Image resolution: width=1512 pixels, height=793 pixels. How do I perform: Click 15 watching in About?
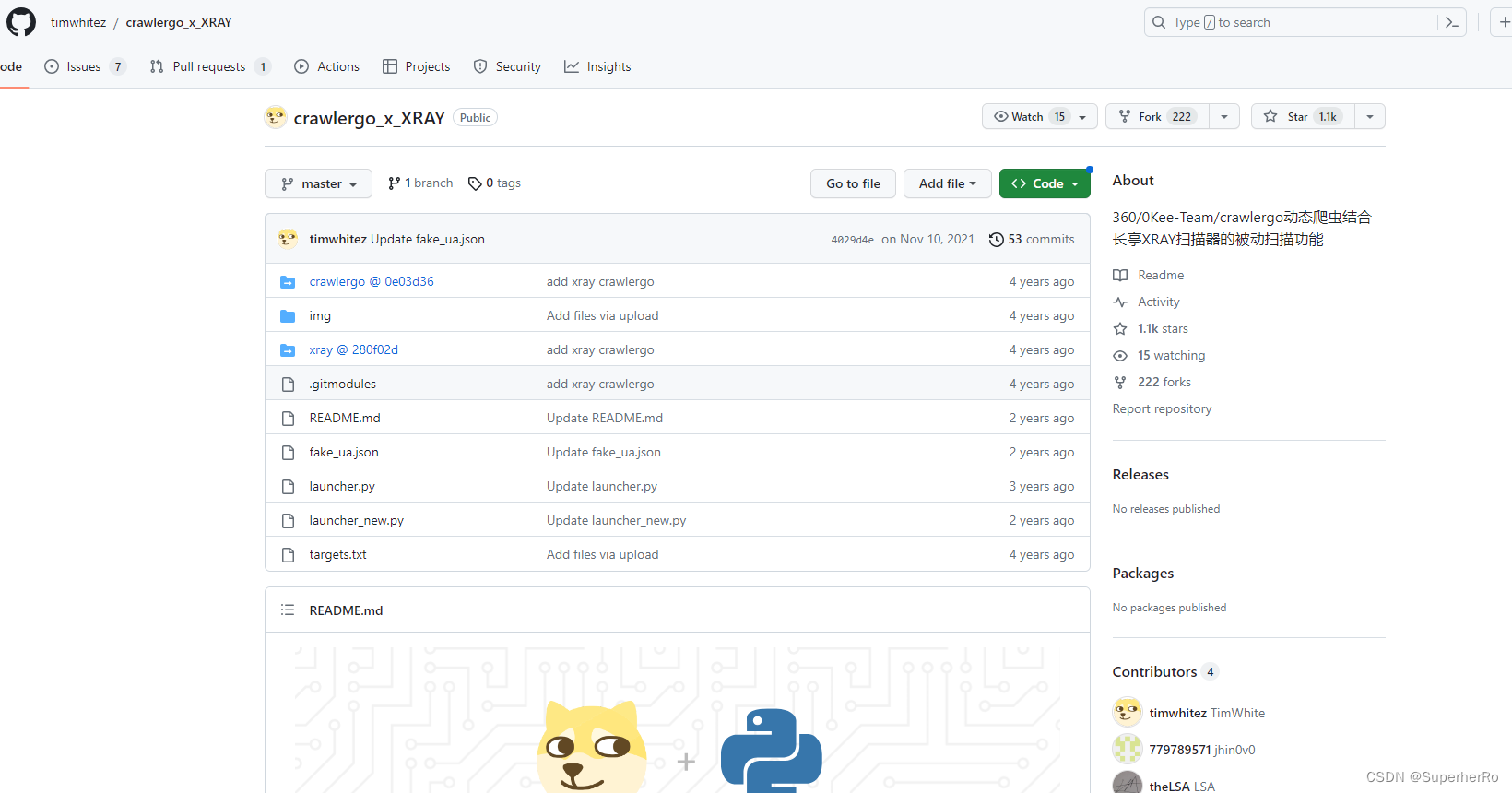1159,355
